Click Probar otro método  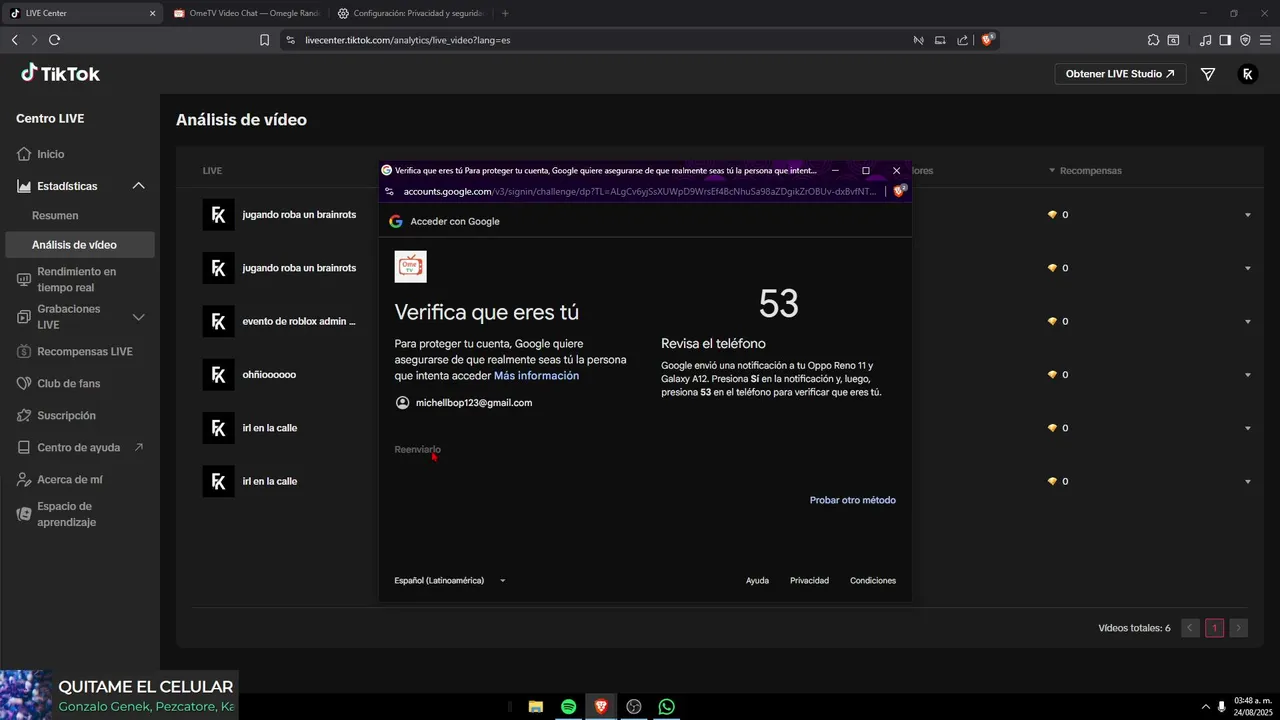tap(853, 500)
